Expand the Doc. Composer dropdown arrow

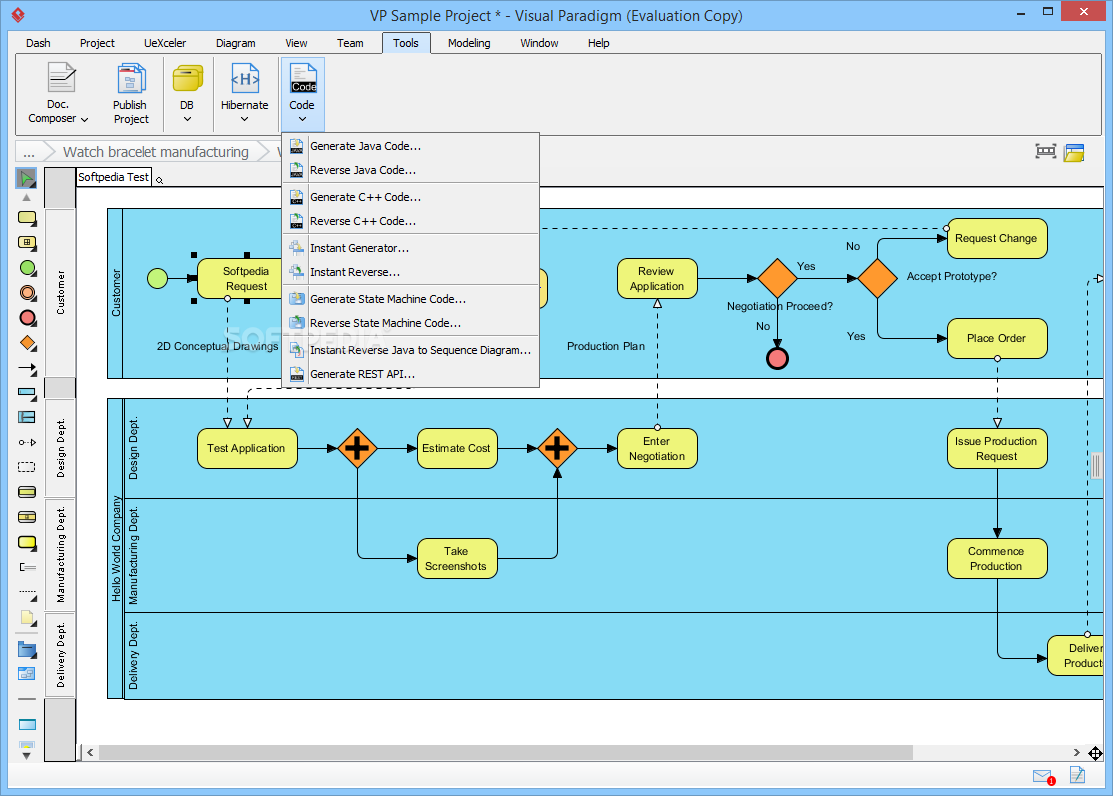click(x=84, y=119)
